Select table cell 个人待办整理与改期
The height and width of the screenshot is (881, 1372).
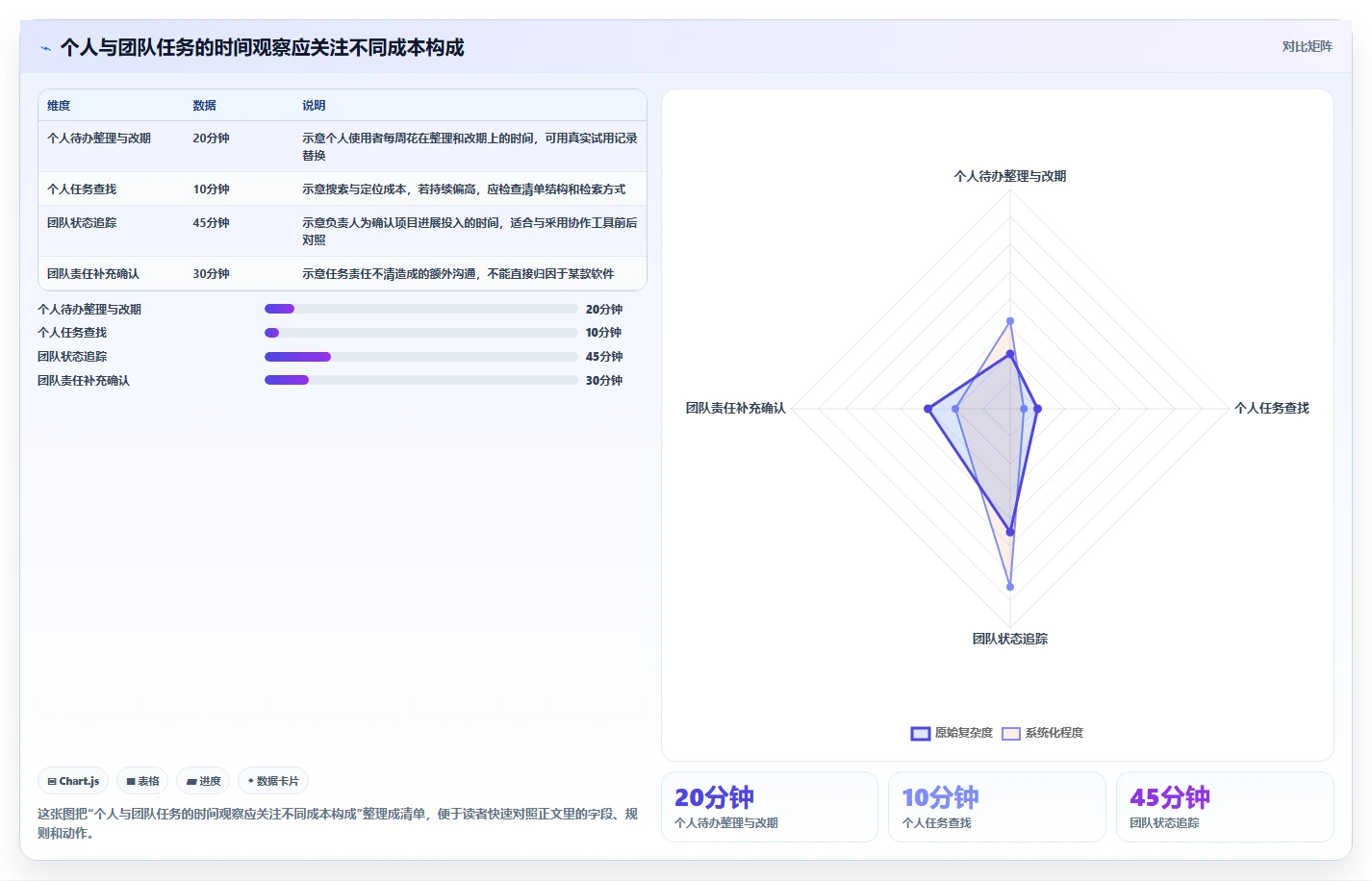click(x=99, y=138)
